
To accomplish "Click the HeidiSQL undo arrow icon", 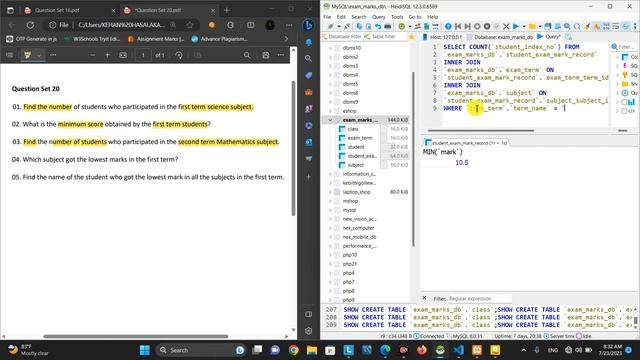I will pyautogui.click(x=378, y=27).
